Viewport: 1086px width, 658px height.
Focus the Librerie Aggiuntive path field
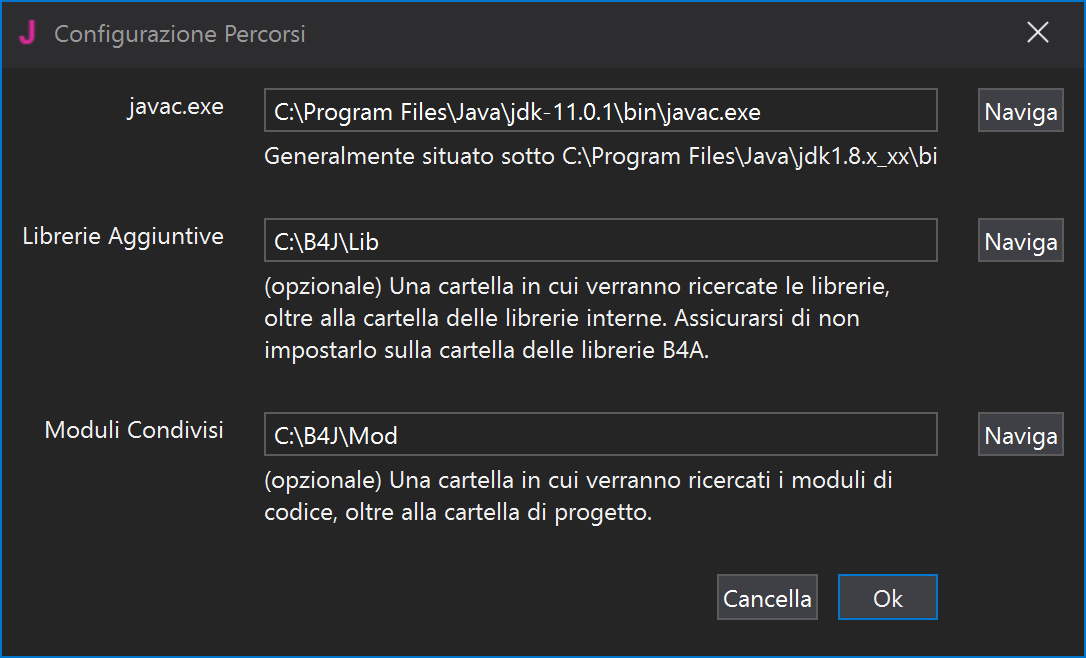click(600, 240)
